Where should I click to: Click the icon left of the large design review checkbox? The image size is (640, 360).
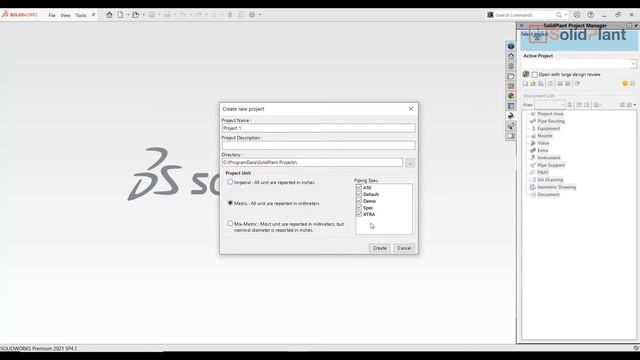click(x=526, y=74)
